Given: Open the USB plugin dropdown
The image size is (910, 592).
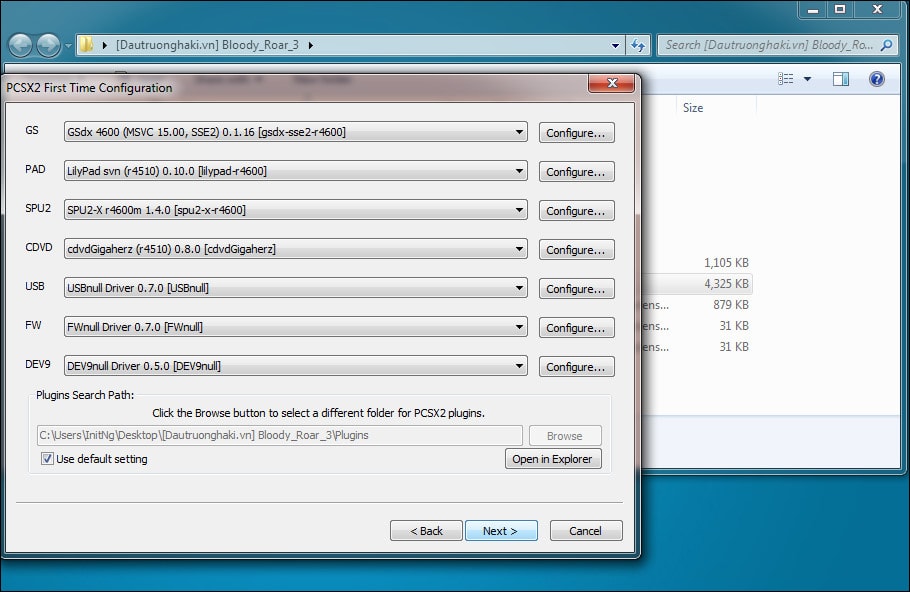Looking at the screenshot, I should coord(295,287).
